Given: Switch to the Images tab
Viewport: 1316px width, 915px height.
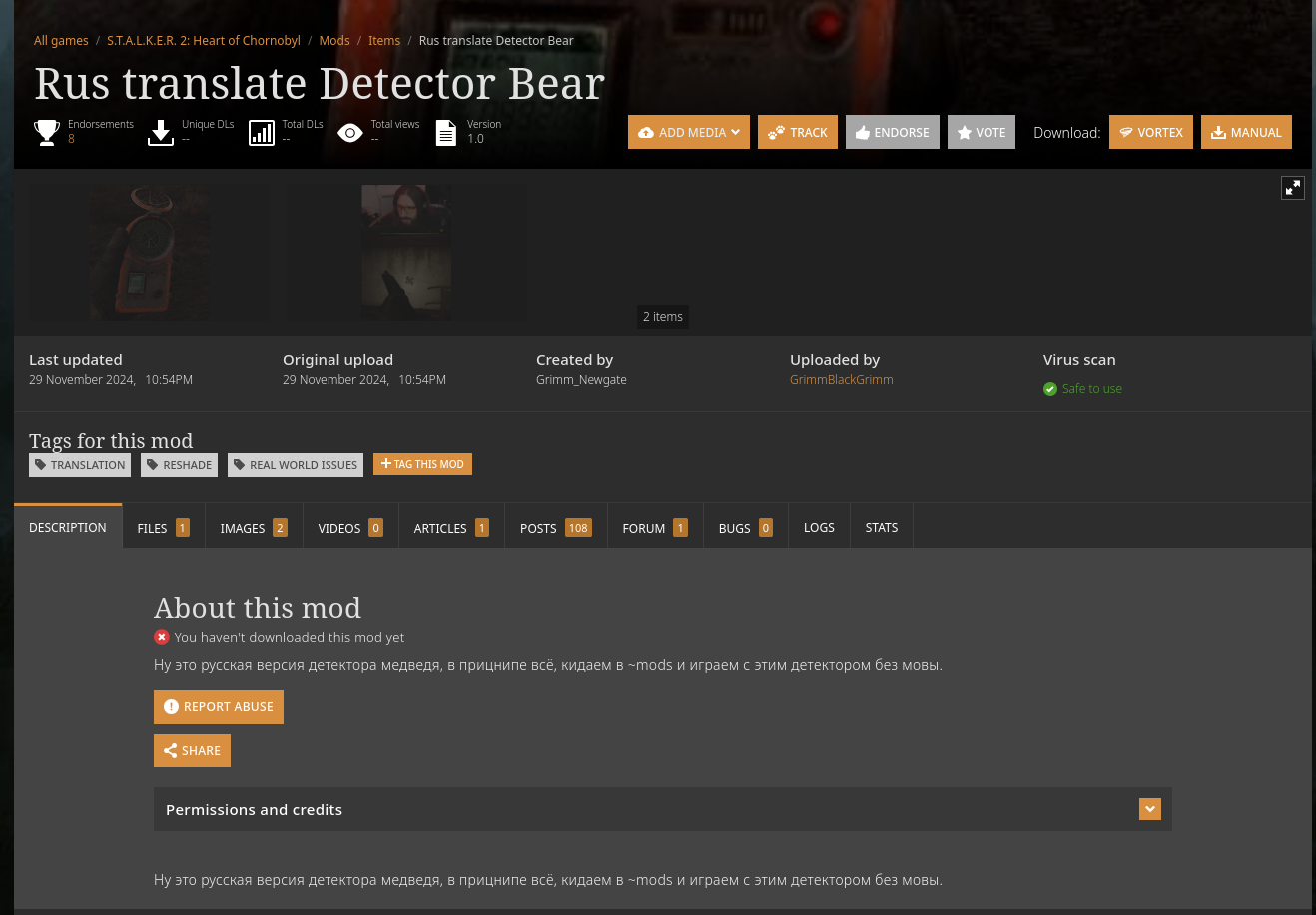Looking at the screenshot, I should 254,528.
